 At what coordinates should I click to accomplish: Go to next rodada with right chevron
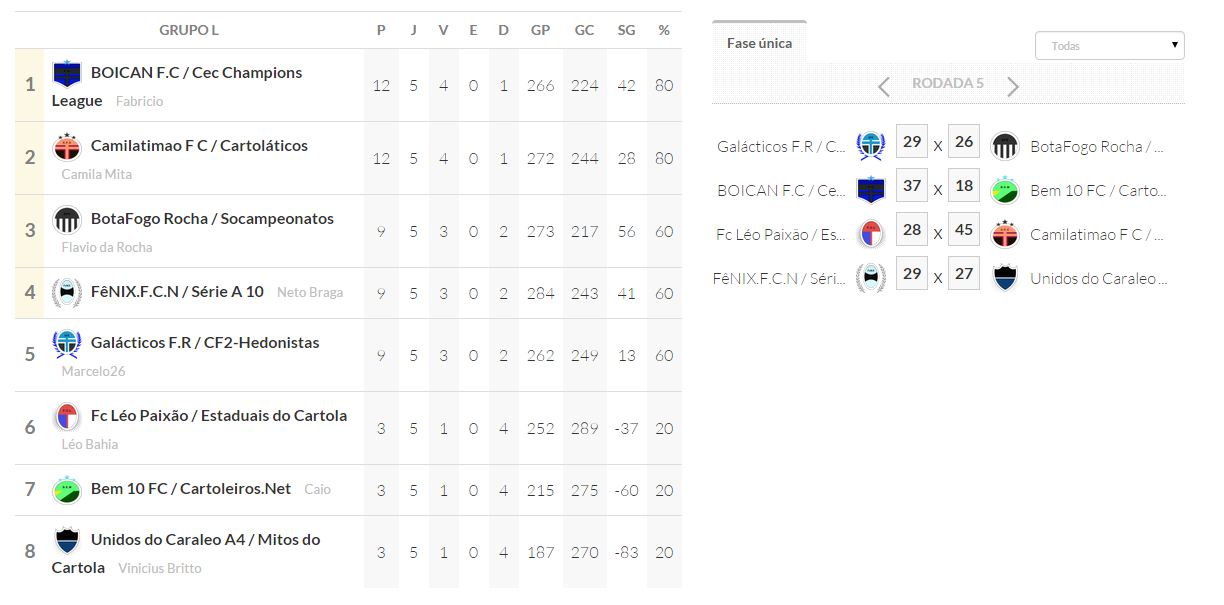pyautogui.click(x=1013, y=87)
